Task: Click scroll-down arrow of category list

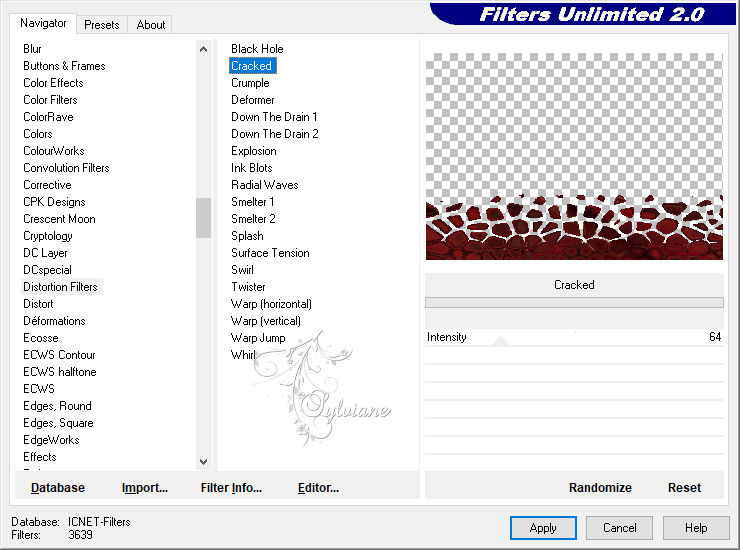Action: (203, 462)
